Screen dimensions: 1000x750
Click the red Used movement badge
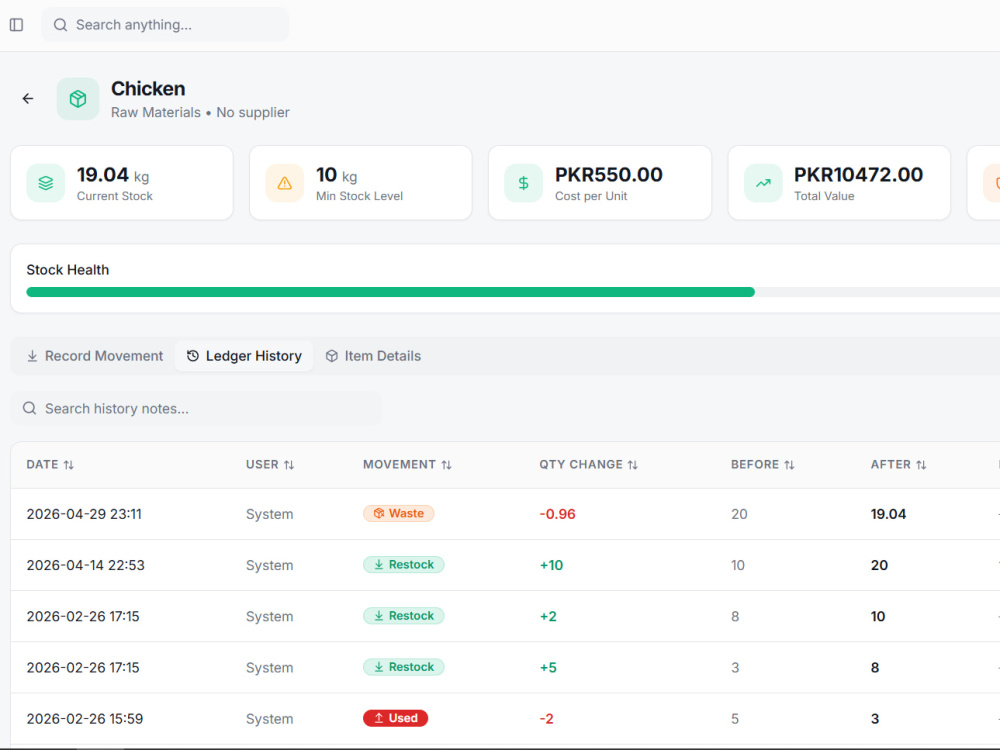(395, 718)
